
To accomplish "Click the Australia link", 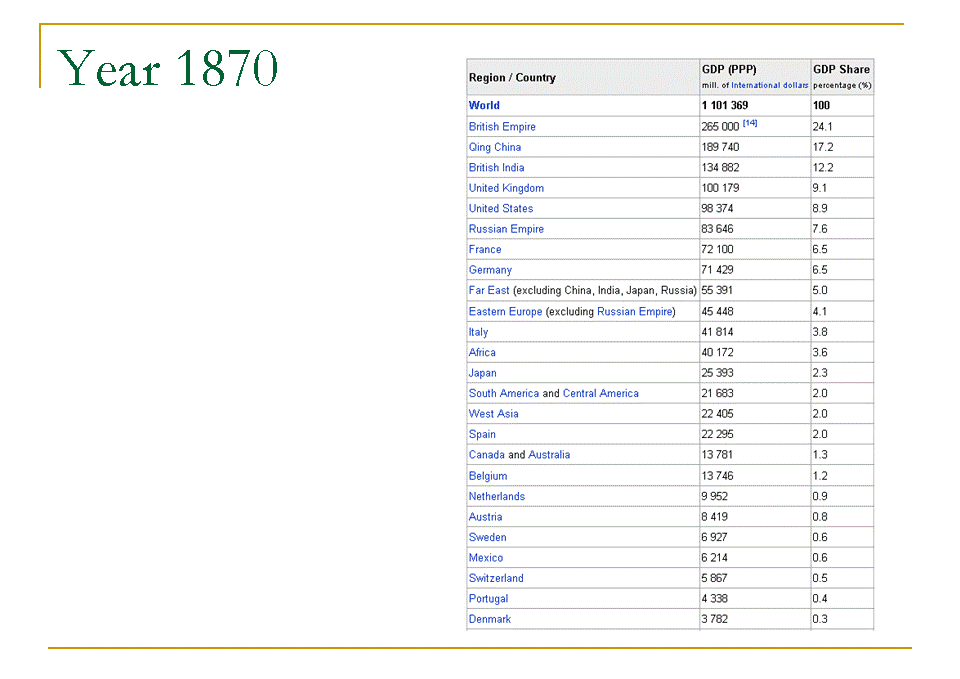I will (549, 455).
